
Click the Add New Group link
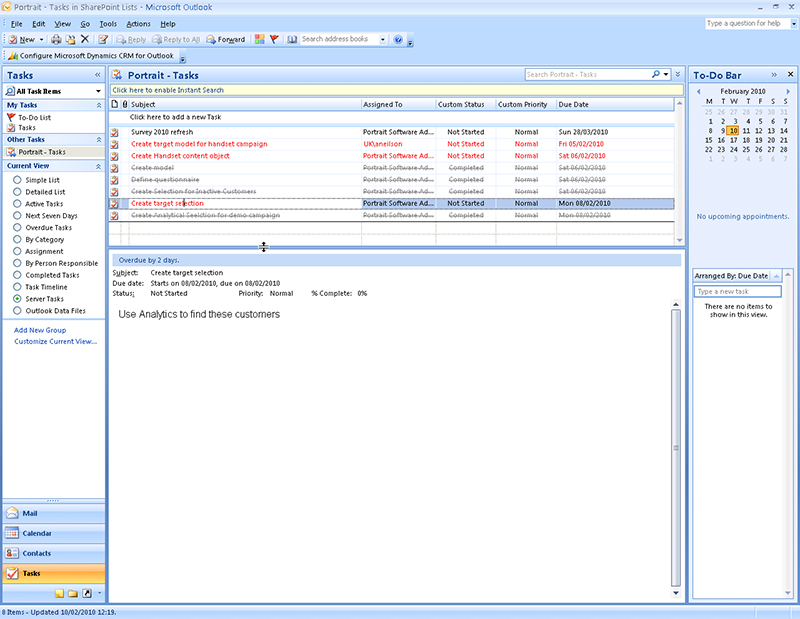pyautogui.click(x=40, y=330)
